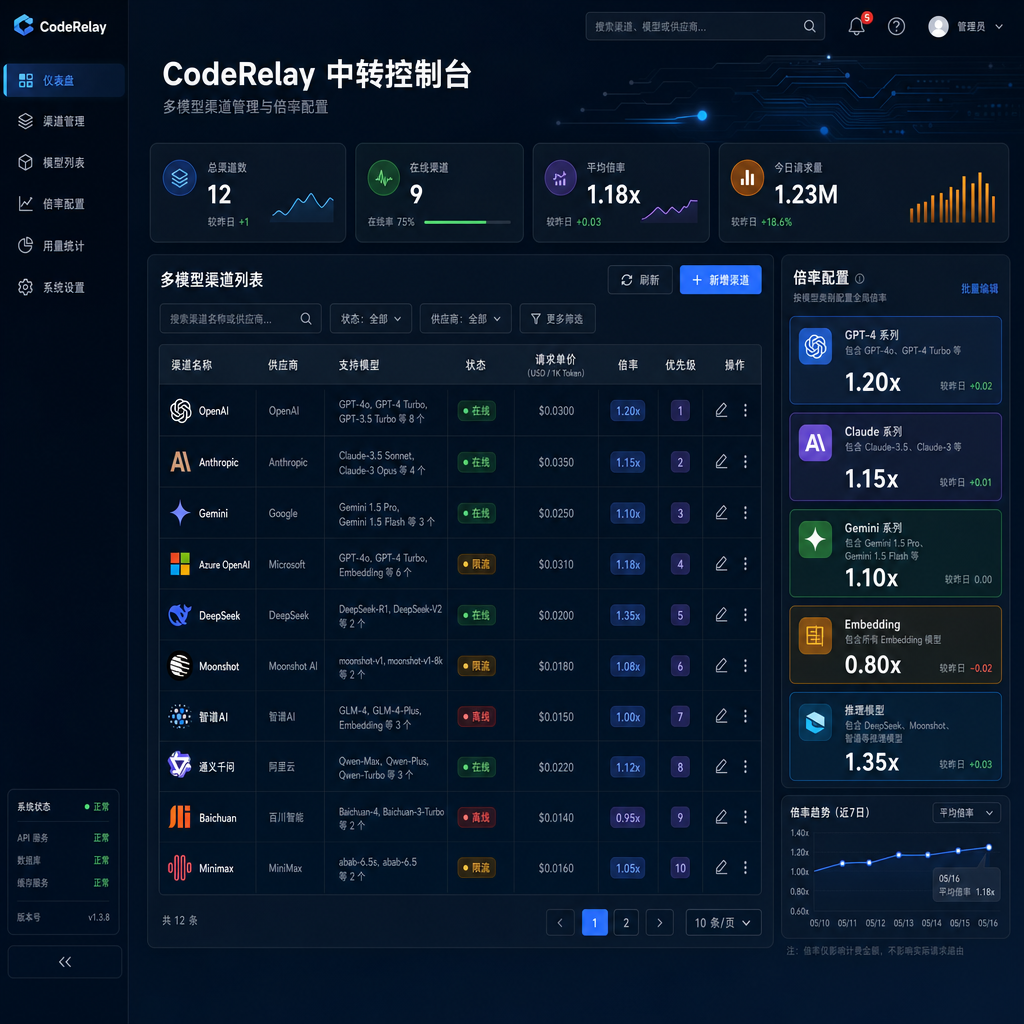
Task: Open 模型列表 in the sidebar
Action: (x=64, y=163)
